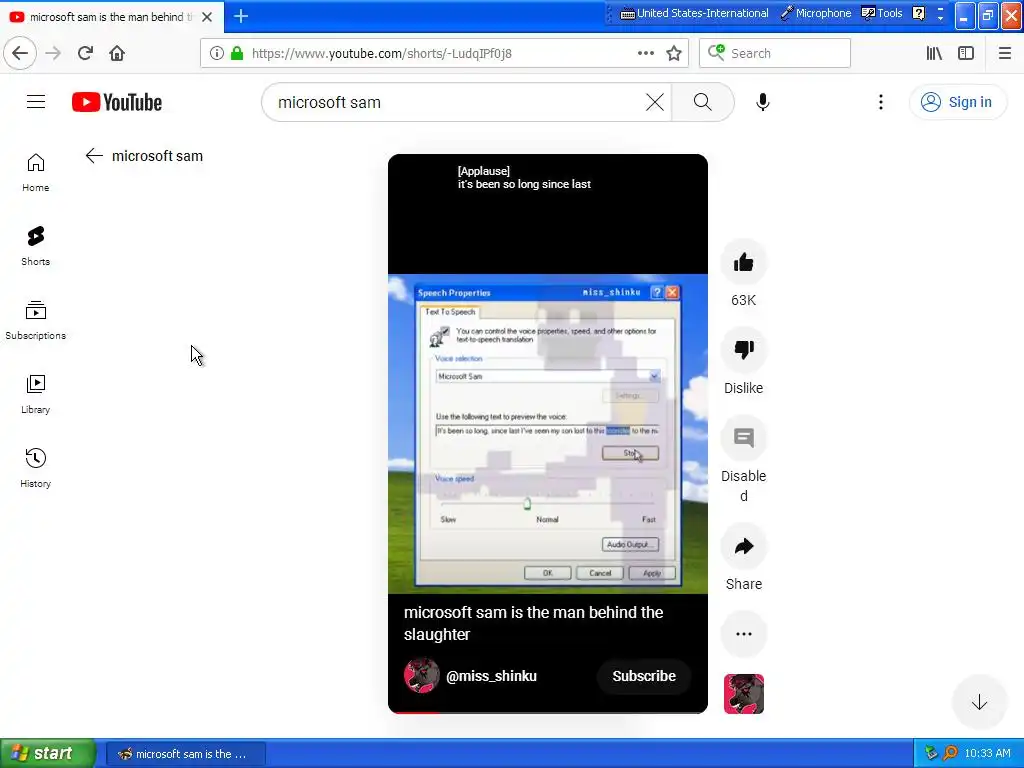Share this Short
This screenshot has width=1024, height=768.
[743, 546]
